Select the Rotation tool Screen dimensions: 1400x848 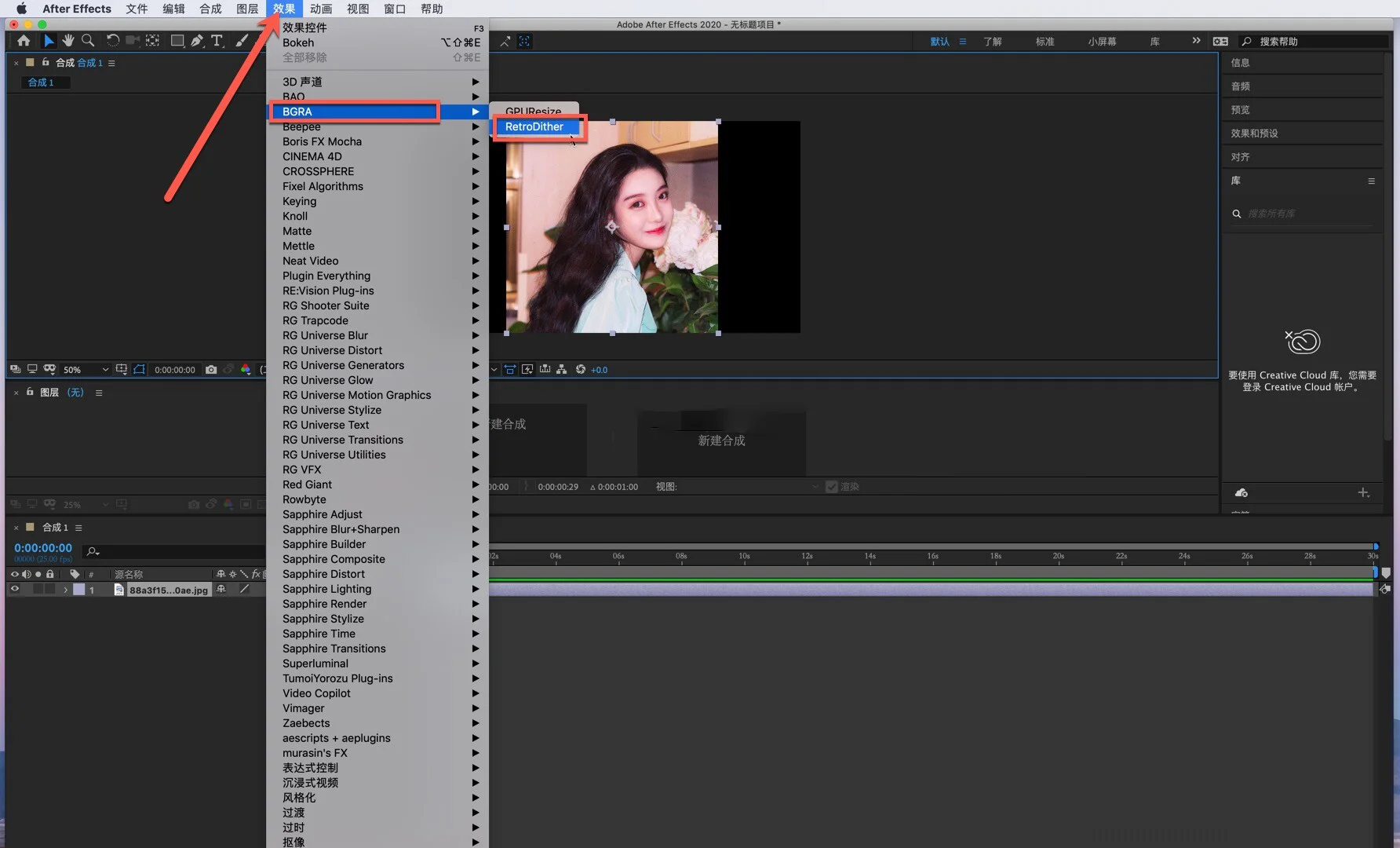(x=113, y=41)
